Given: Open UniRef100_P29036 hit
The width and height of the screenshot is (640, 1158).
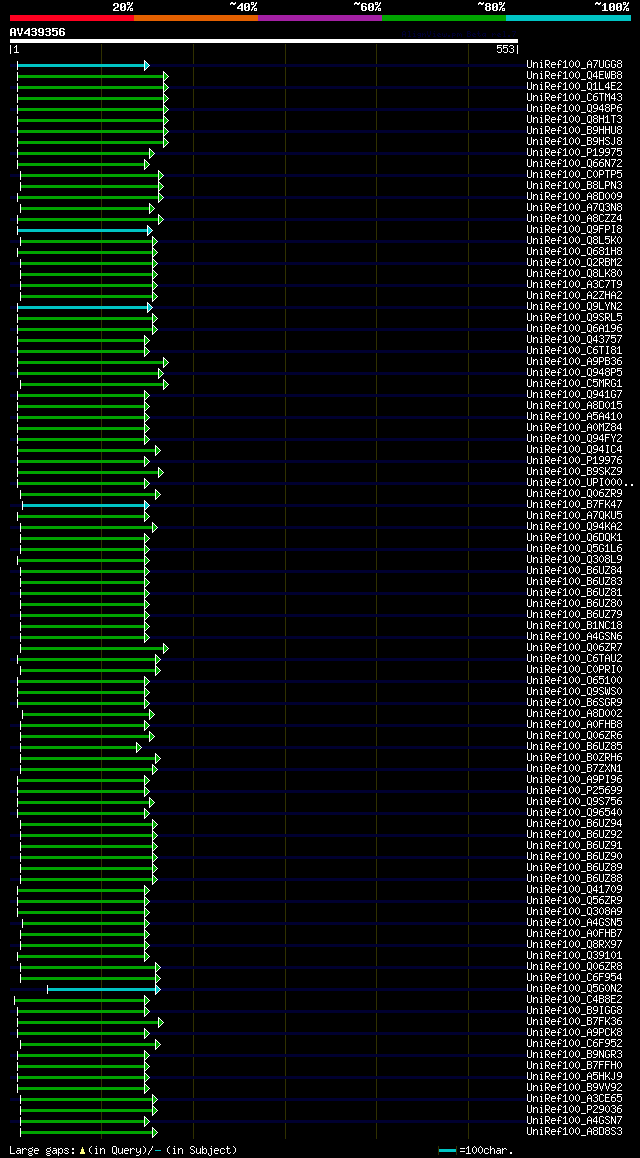Looking at the screenshot, I should (x=574, y=1109).
